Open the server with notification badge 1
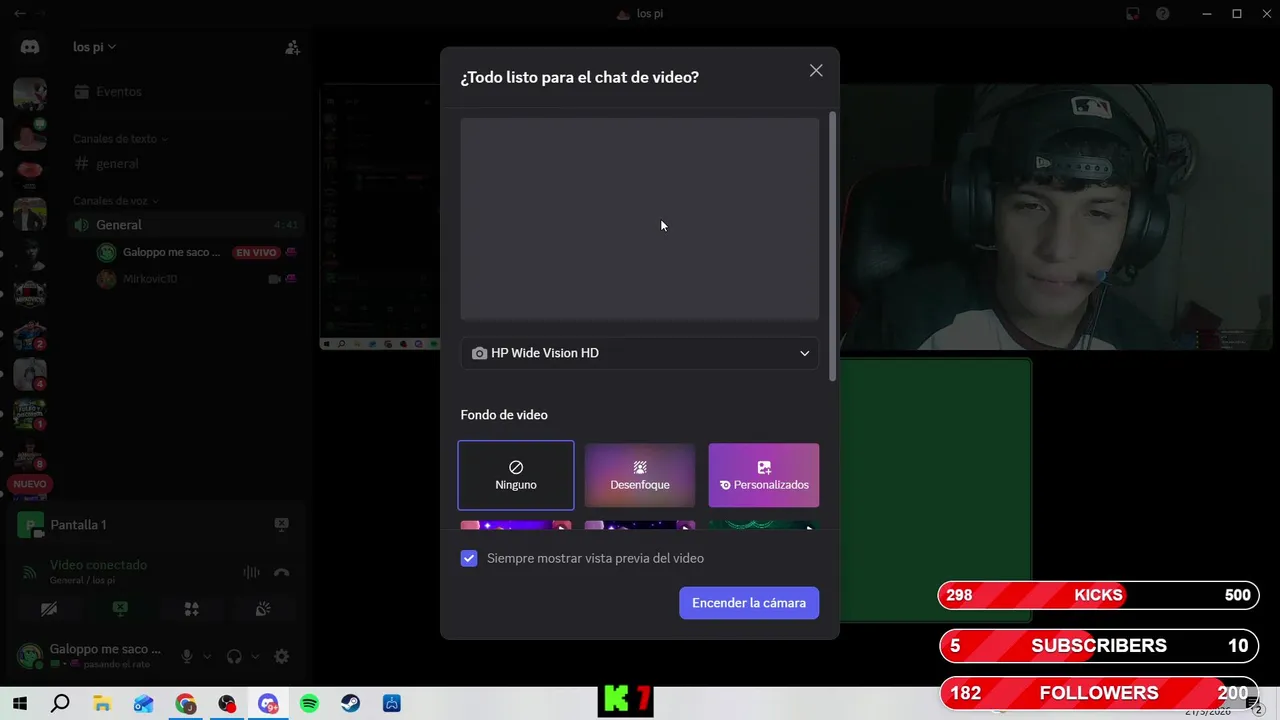The image size is (1280, 720). (30, 414)
